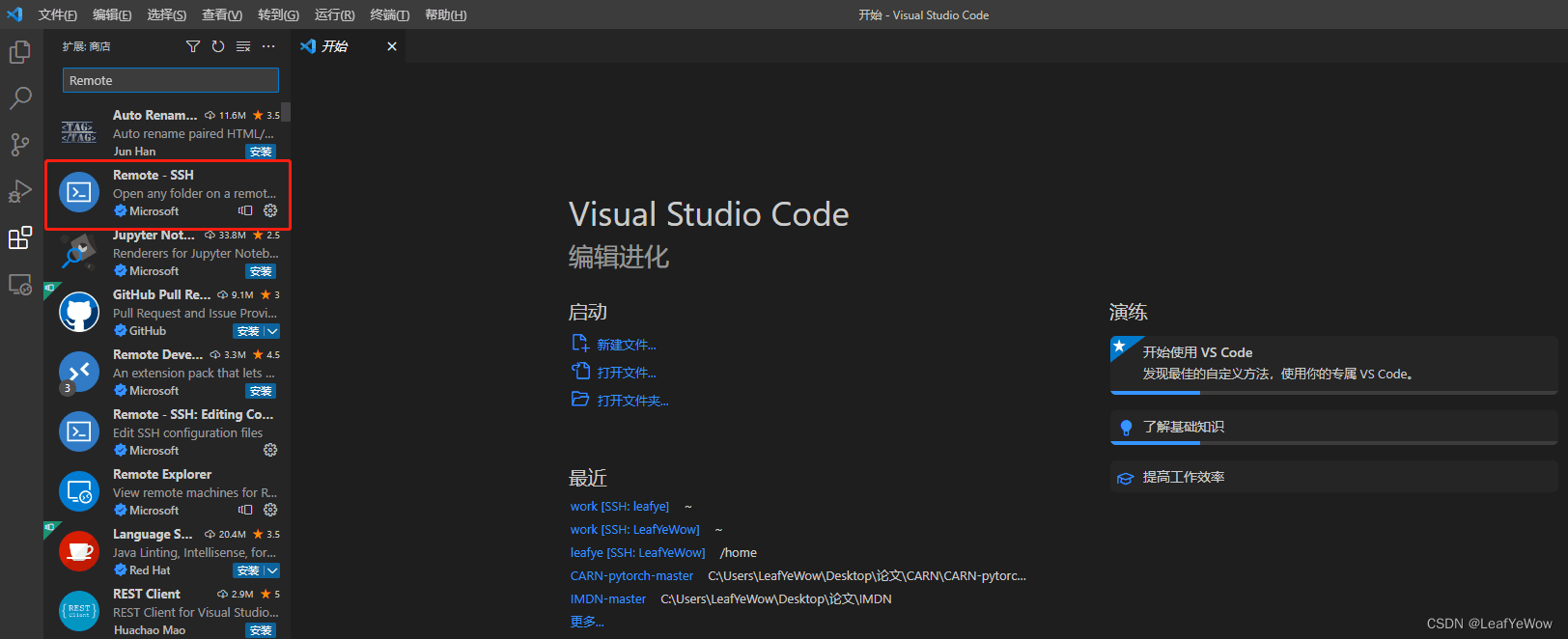Viewport: 1568px width, 639px height.
Task: Open the Explorer view in activity bar
Action: (x=20, y=51)
